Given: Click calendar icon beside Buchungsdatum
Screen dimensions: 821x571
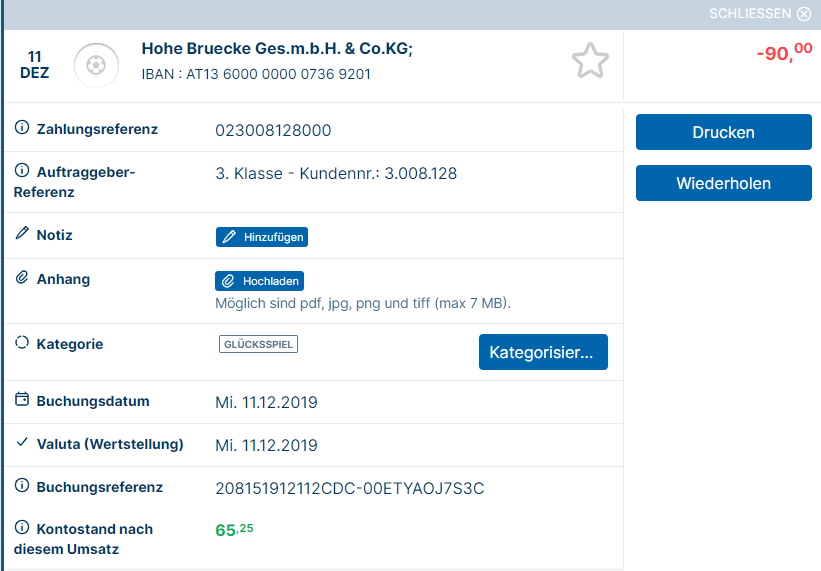Looking at the screenshot, I should pos(22,399).
